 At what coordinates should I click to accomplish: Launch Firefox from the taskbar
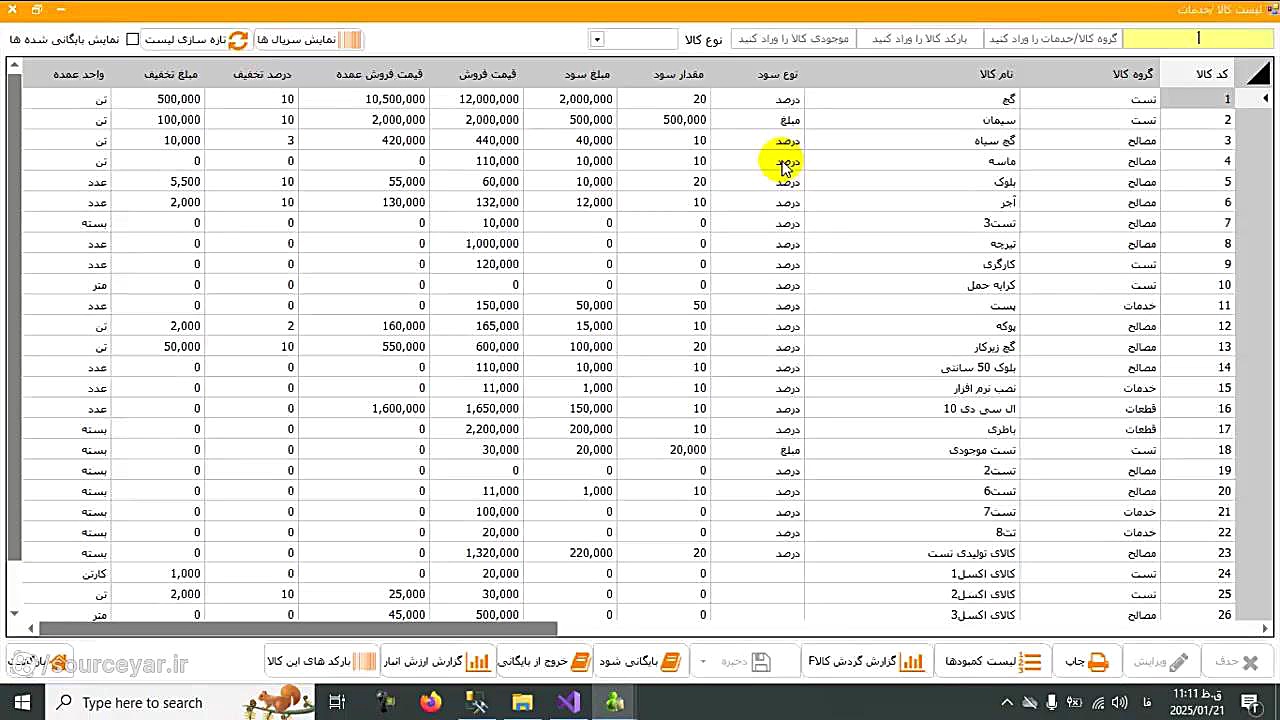tap(431, 702)
